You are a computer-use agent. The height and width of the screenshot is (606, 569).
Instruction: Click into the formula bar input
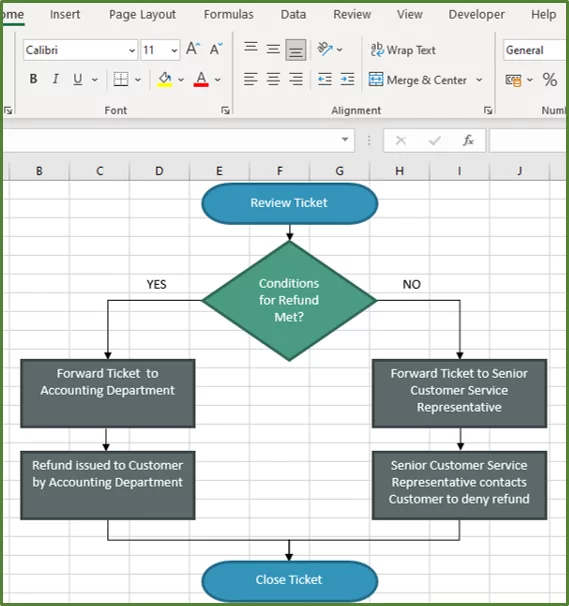tap(528, 141)
